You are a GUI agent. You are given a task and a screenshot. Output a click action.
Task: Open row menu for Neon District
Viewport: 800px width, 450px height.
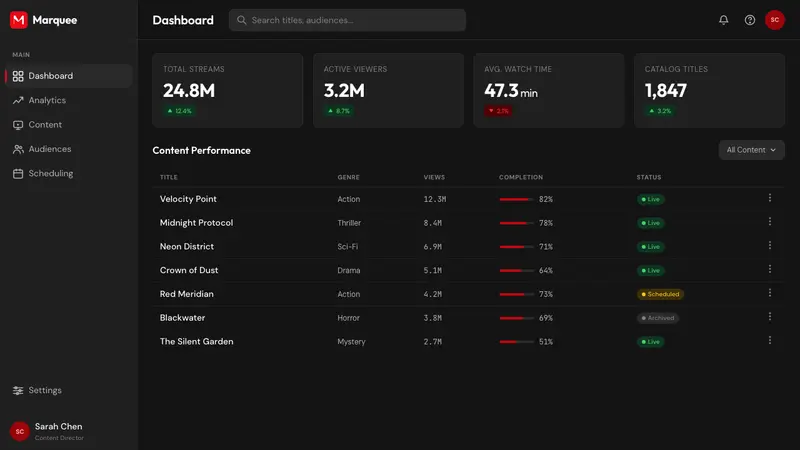[769, 245]
